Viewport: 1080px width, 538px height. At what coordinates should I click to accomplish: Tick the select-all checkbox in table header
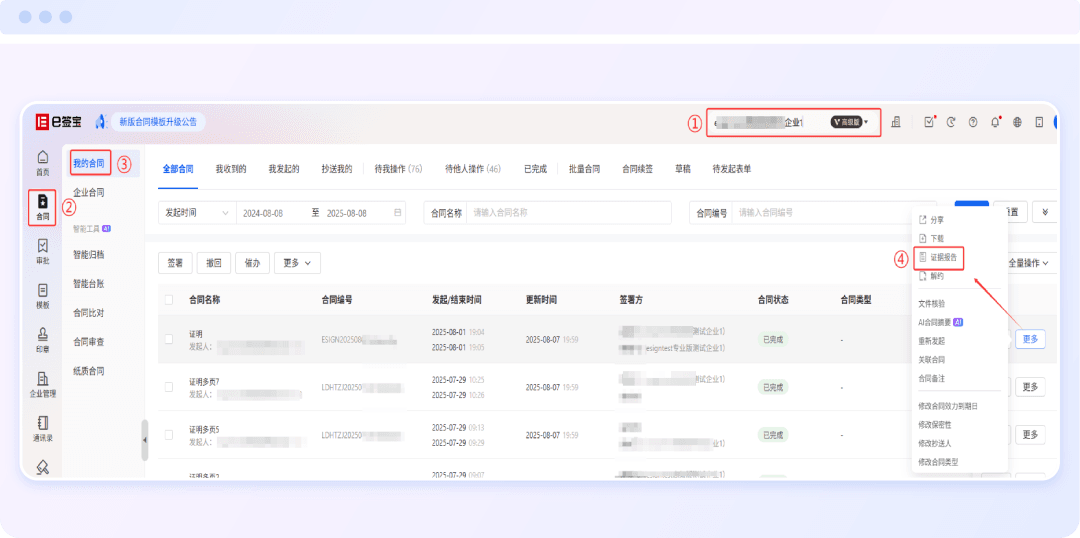169,300
